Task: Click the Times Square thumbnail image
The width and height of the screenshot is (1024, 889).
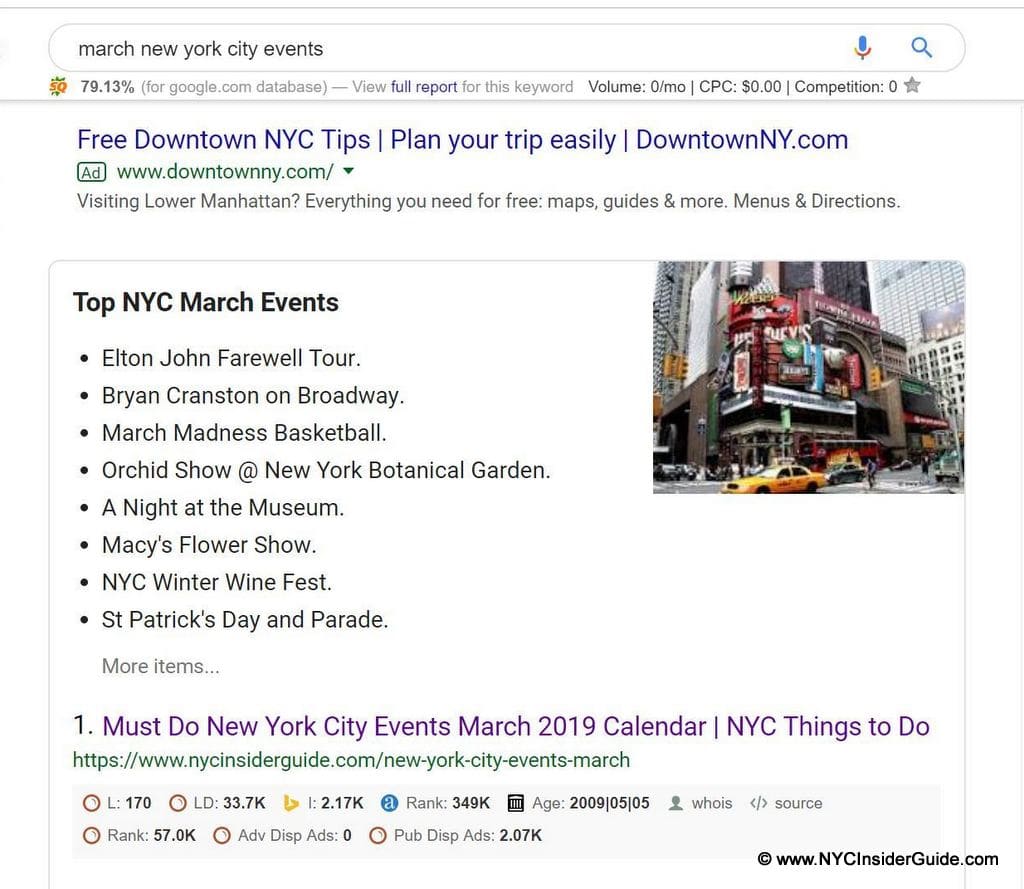Action: (x=808, y=377)
